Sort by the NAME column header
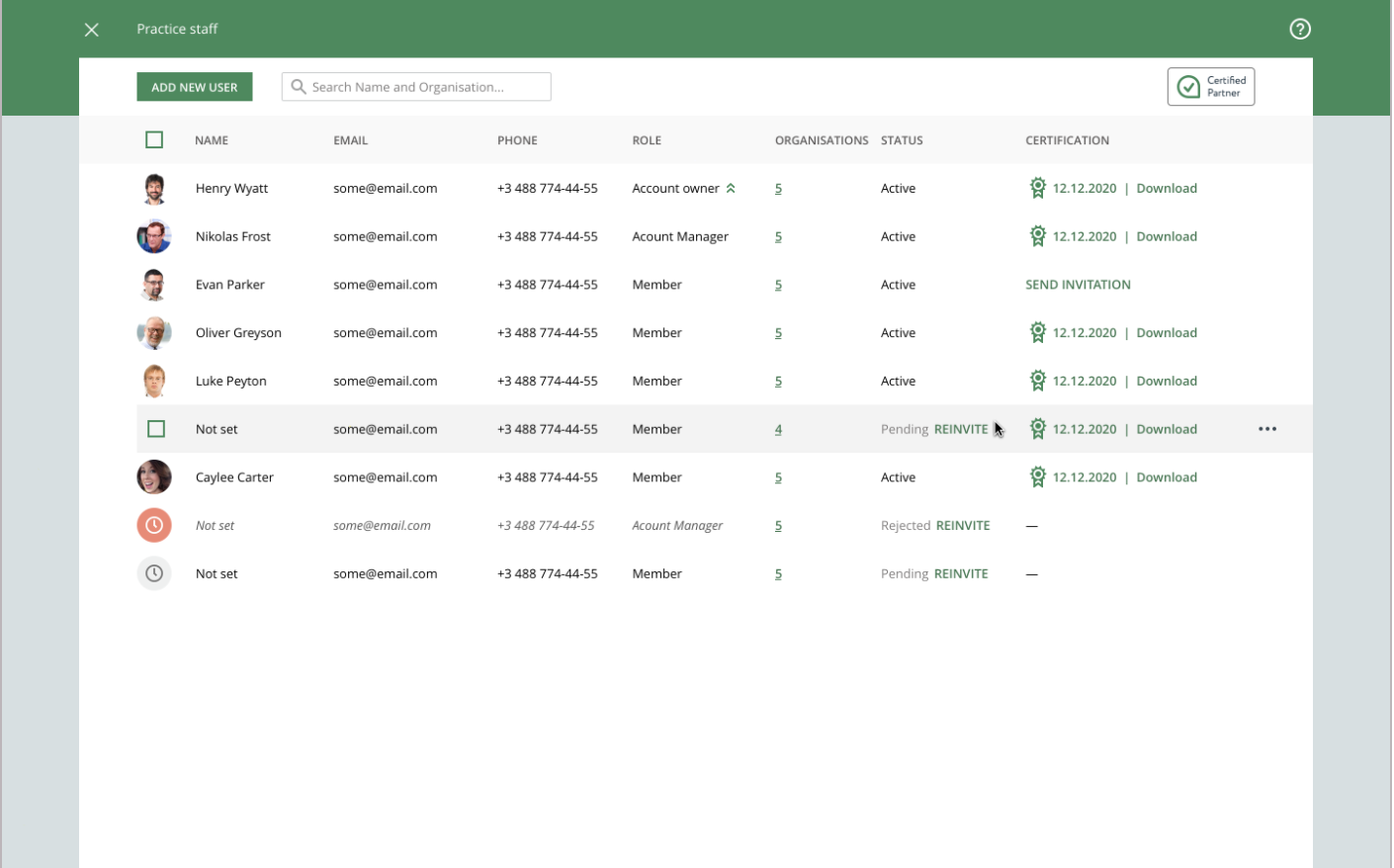Screen dimensions: 1394x868 [x=212, y=140]
